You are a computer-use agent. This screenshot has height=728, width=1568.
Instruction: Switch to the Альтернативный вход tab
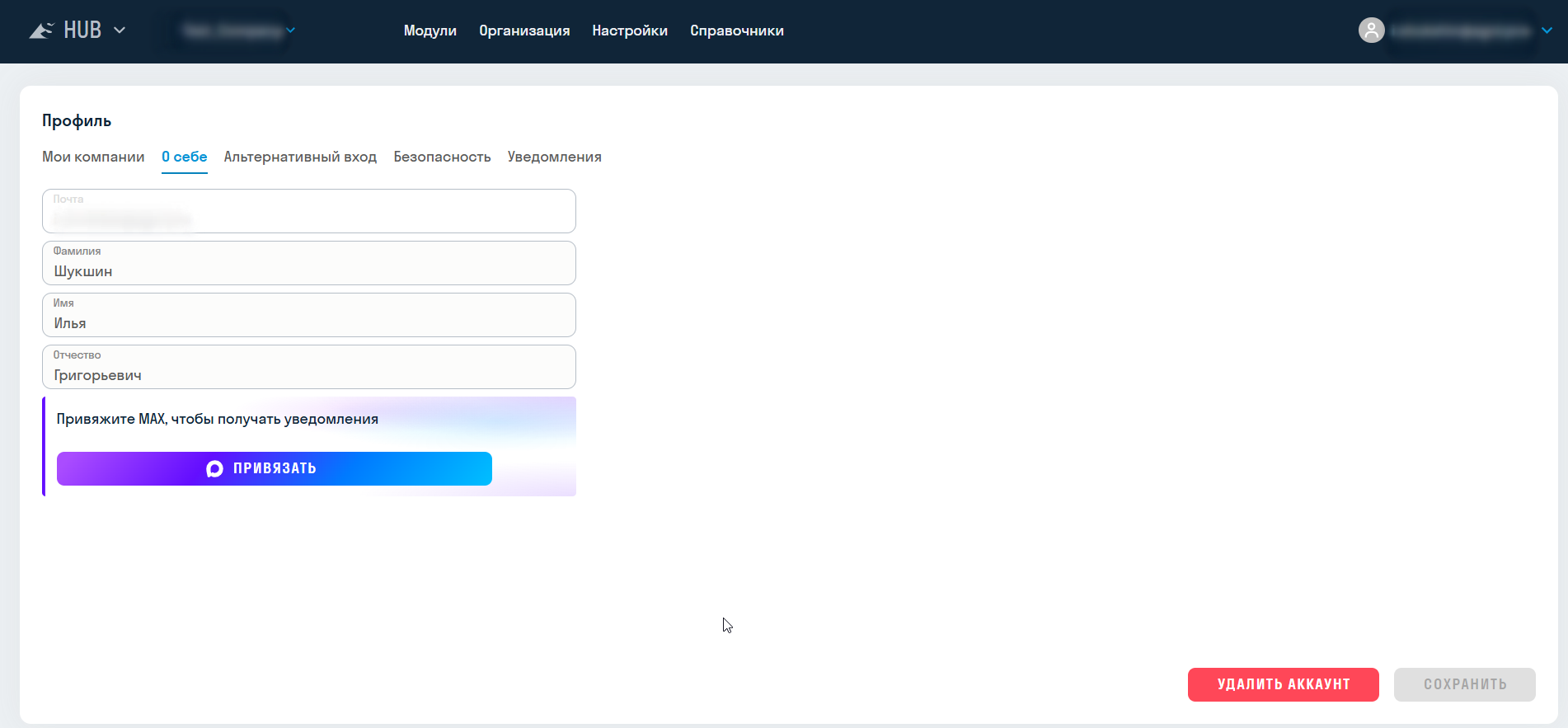(x=300, y=157)
